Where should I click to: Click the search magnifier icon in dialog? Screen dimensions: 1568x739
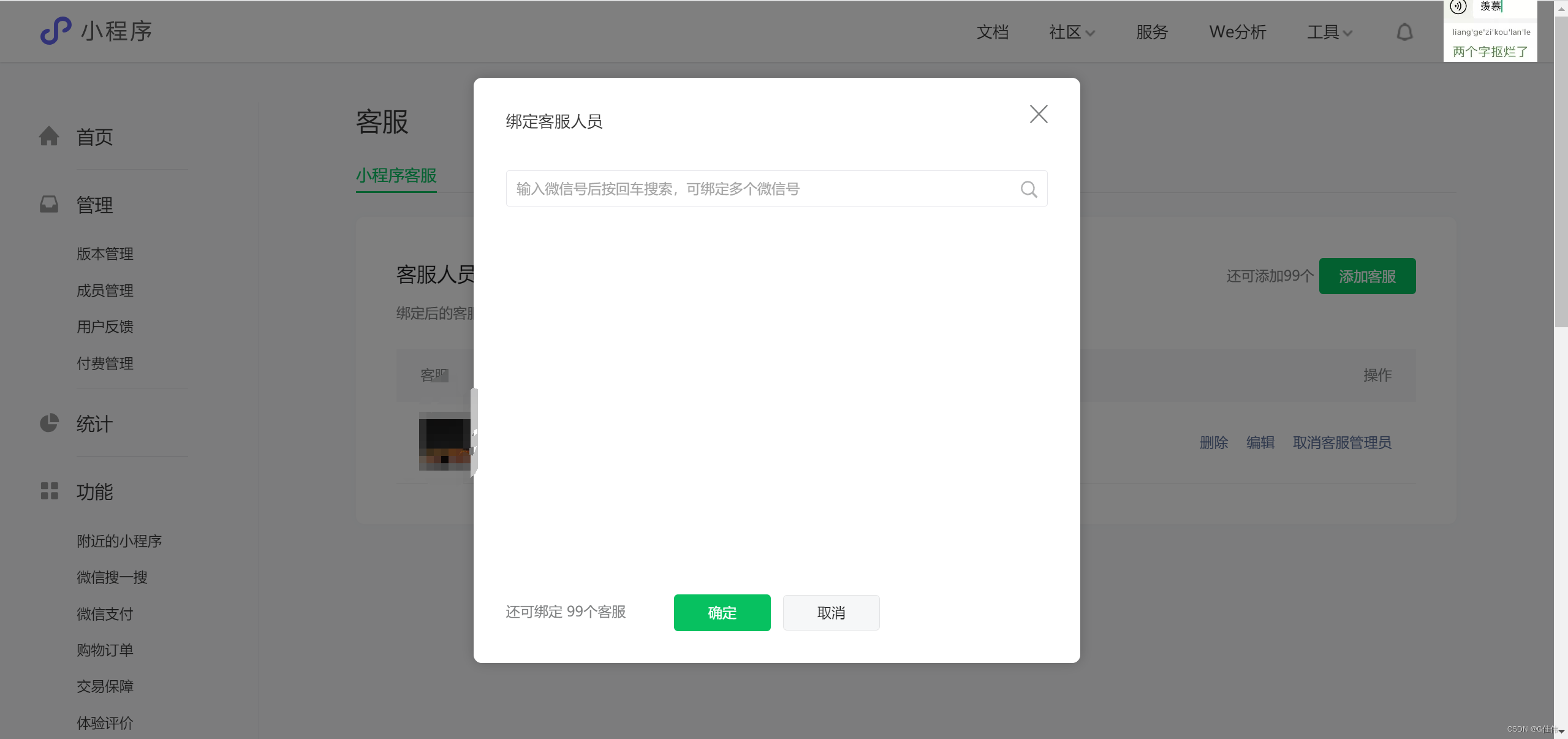(x=1029, y=189)
